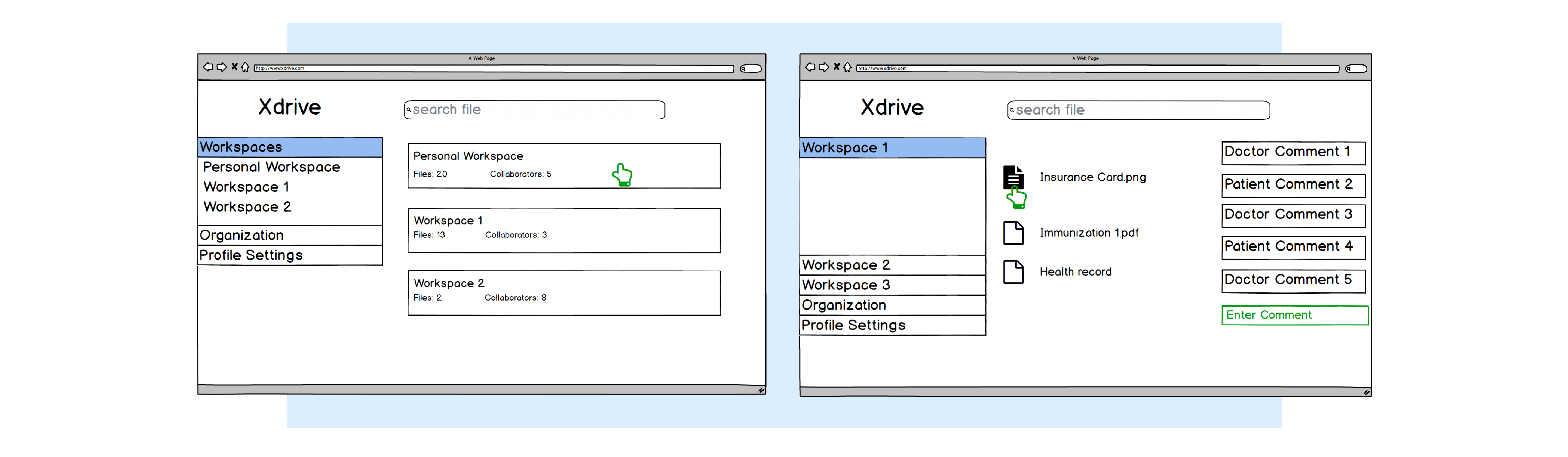The width and height of the screenshot is (1568, 457).
Task: Select Personal Workspace in the left sidebar
Action: point(271,167)
